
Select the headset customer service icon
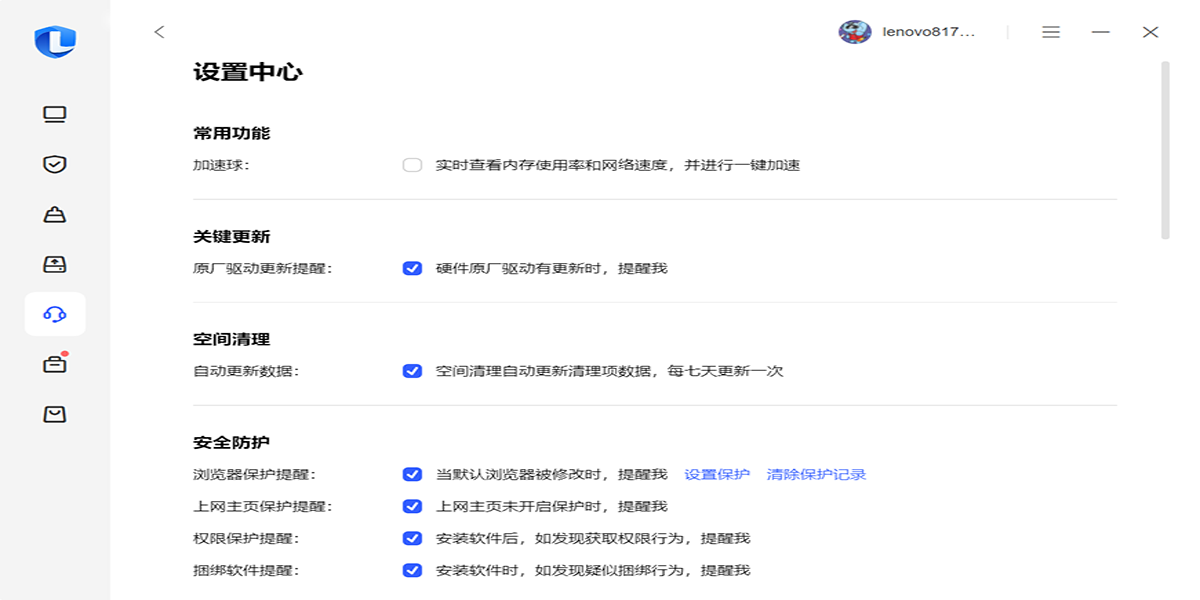tap(55, 314)
